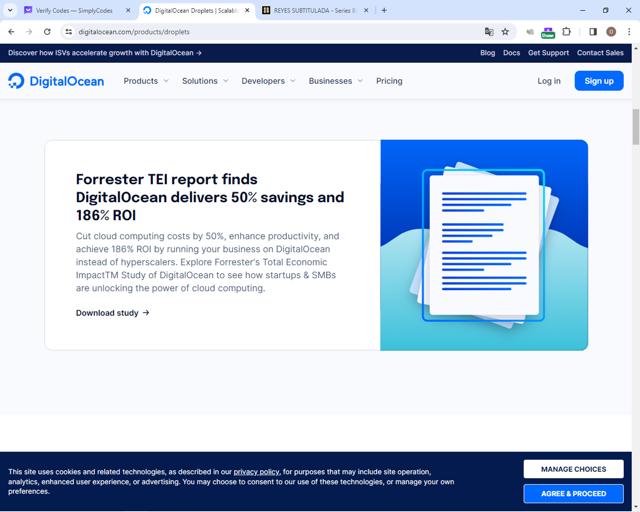This screenshot has height=512, width=640.
Task: Click the greyed-out extension icon beside the star
Action: (x=530, y=31)
